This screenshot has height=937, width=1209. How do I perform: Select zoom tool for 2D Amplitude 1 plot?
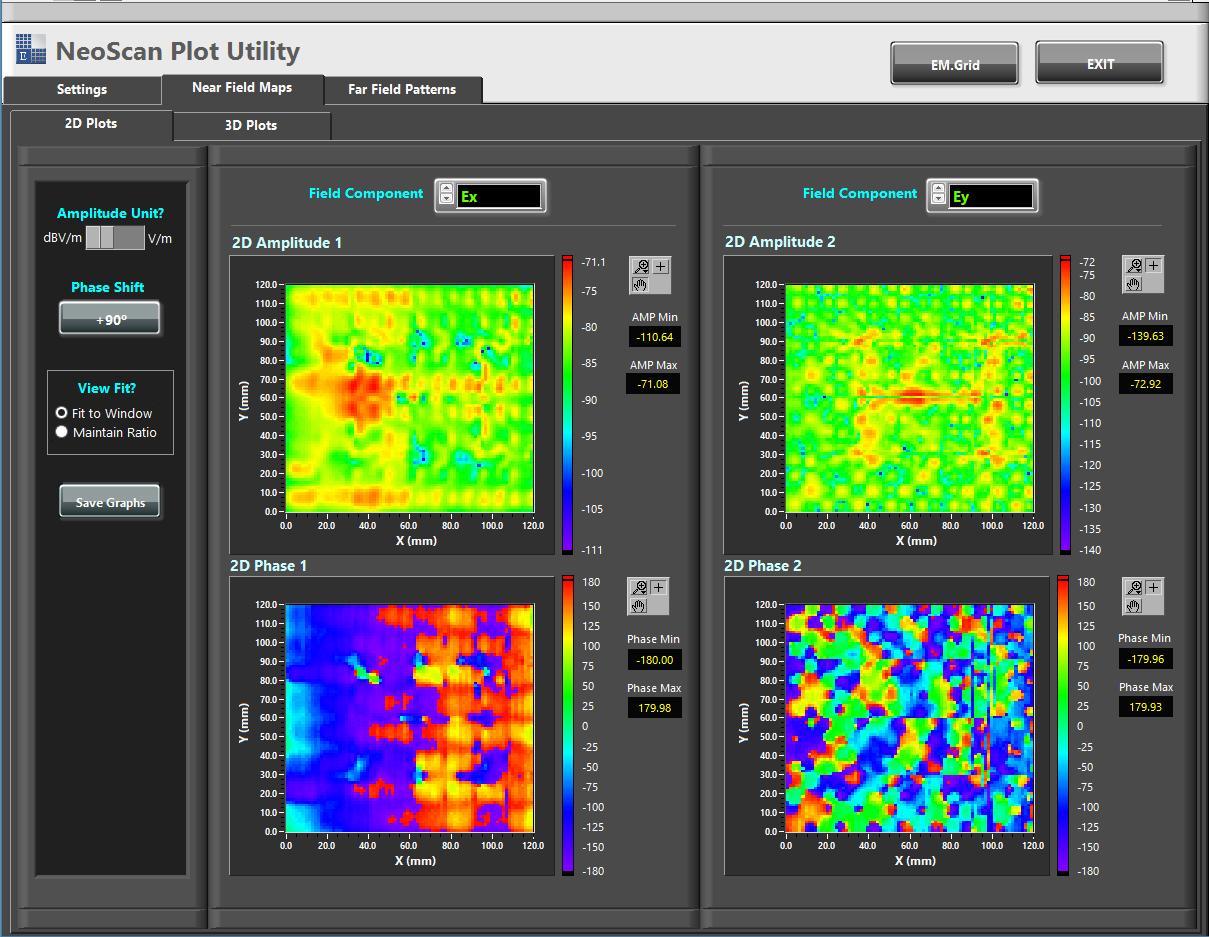pos(641,266)
